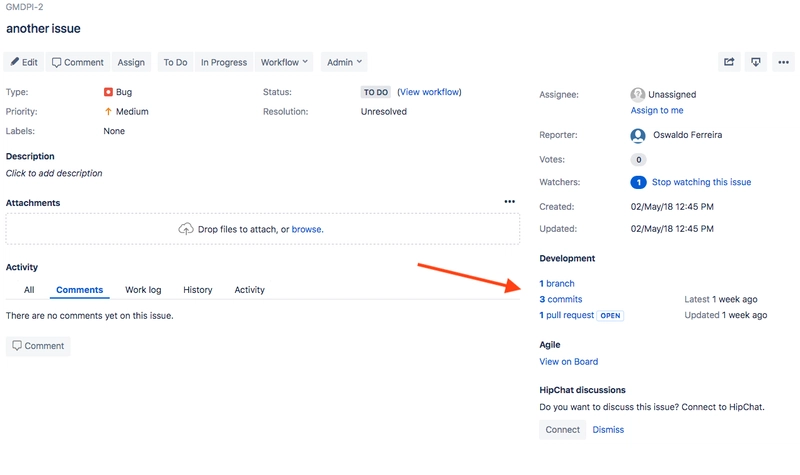
Task: Click the Resolution value 'Unresolved'
Action: (384, 112)
